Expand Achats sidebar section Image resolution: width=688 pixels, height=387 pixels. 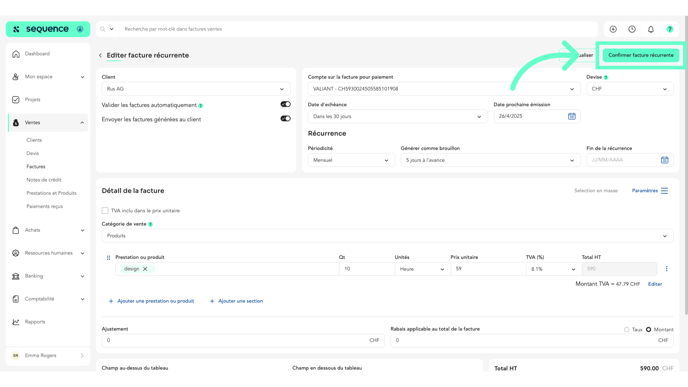click(x=48, y=230)
